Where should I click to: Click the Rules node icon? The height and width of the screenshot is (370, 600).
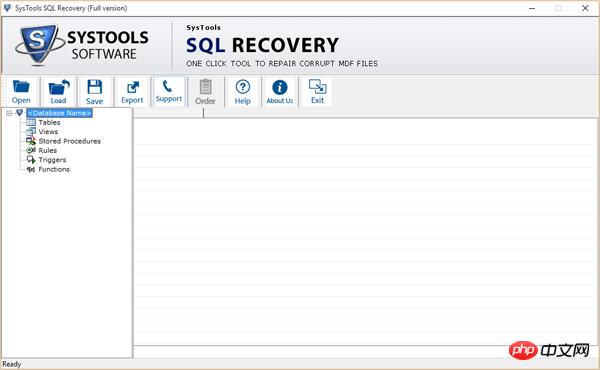(31, 150)
